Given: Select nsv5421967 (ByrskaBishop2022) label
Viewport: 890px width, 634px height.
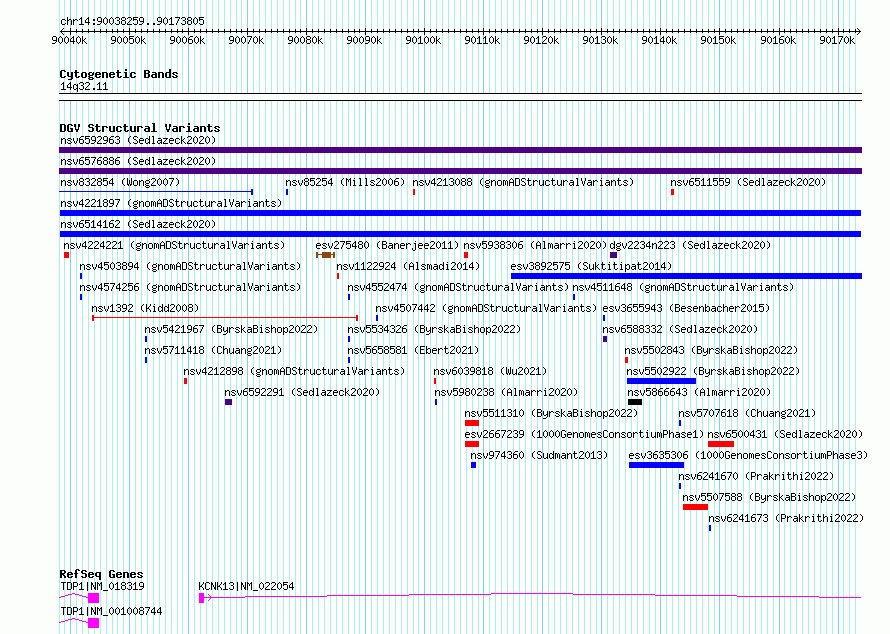Looking at the screenshot, I should coord(231,329).
